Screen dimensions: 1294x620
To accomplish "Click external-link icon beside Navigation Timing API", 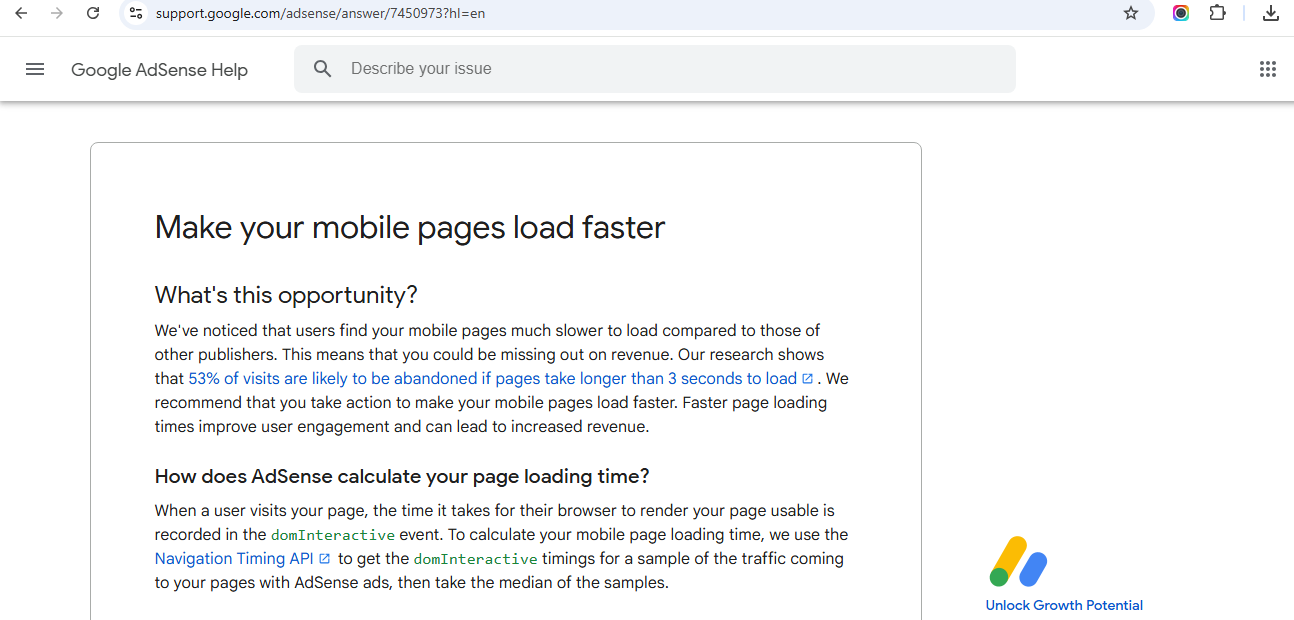I will [324, 559].
